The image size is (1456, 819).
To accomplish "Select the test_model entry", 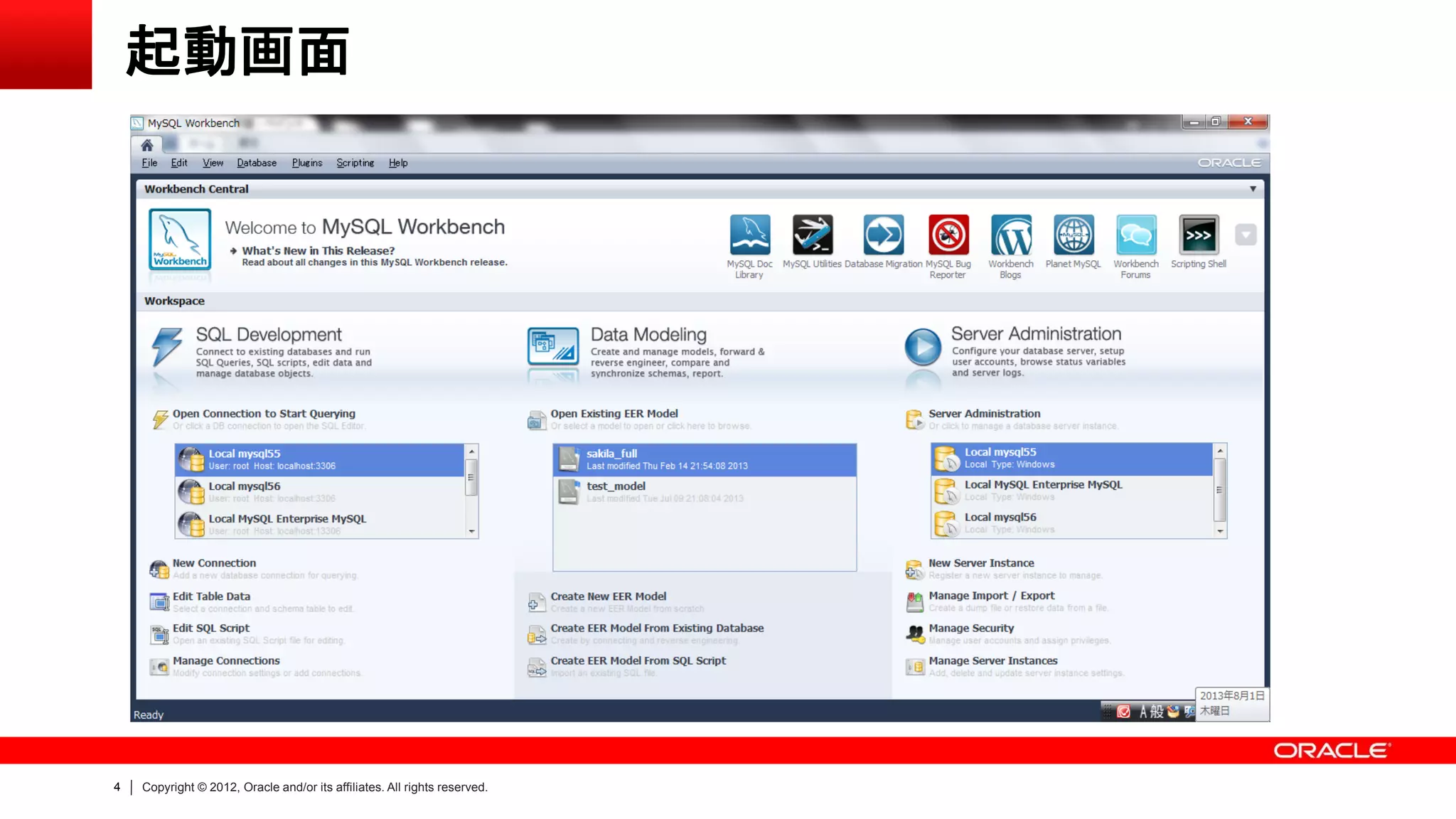I will coord(705,492).
